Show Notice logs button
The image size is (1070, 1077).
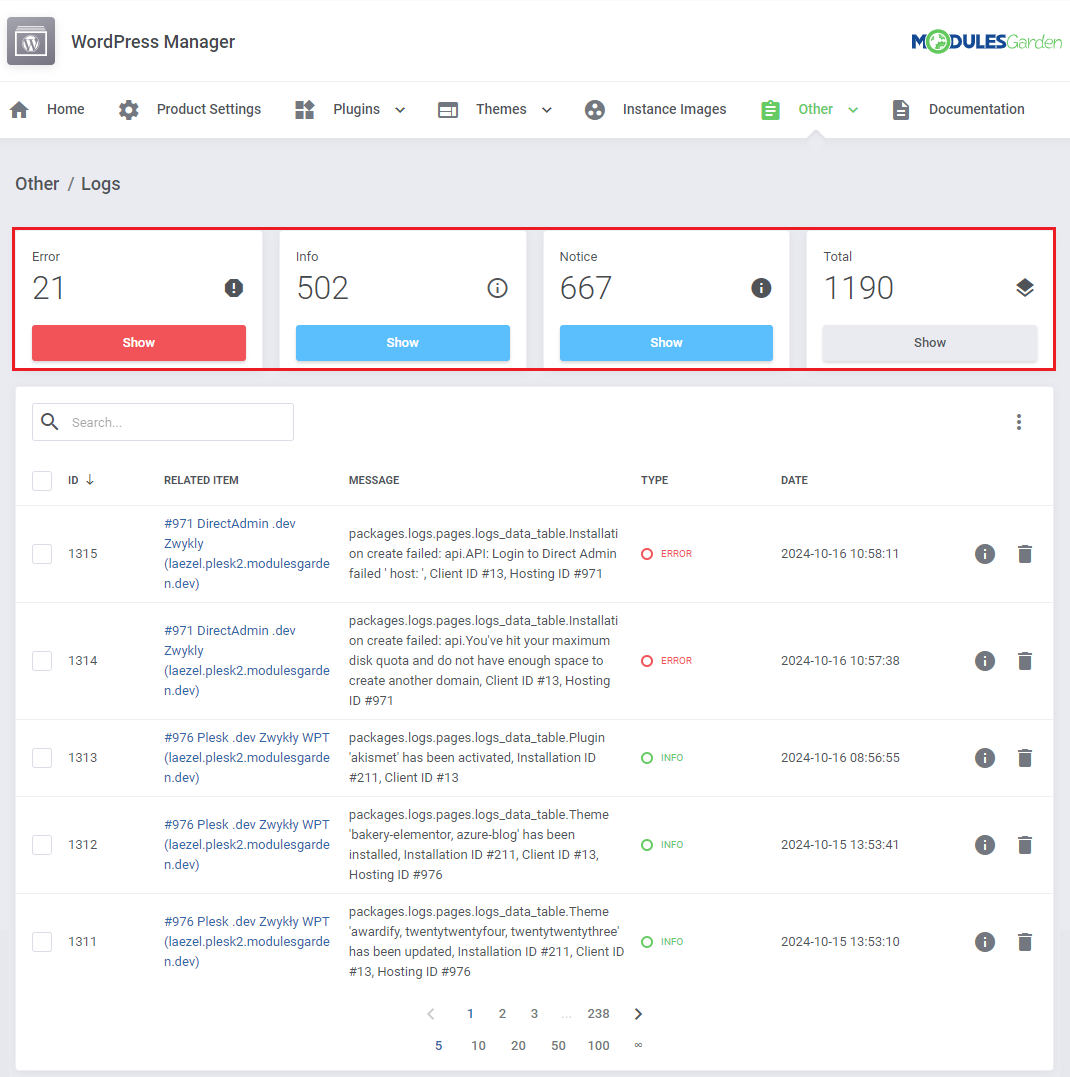tap(666, 343)
